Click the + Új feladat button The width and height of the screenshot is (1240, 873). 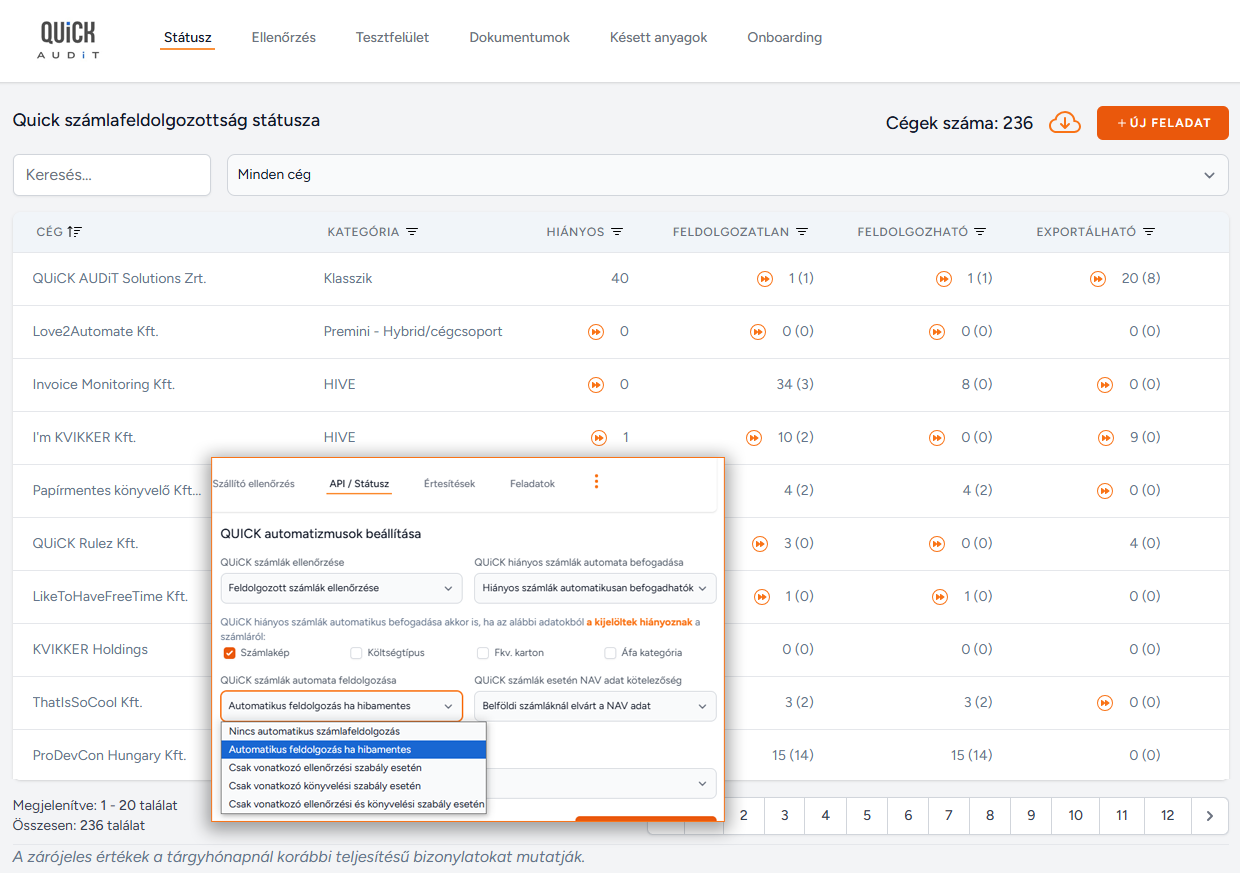1162,123
